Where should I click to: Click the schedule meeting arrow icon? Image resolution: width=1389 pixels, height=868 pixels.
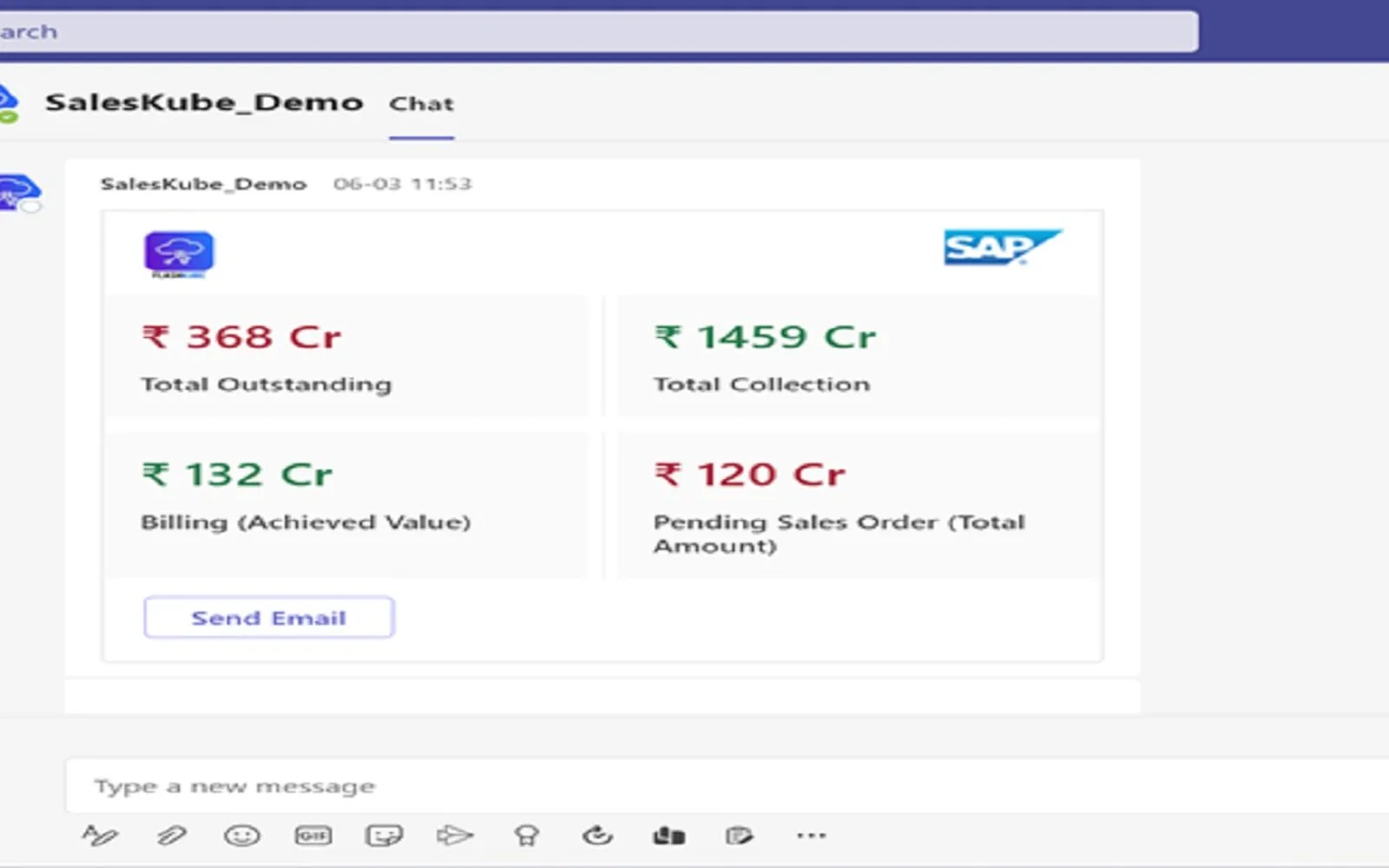coord(455,835)
